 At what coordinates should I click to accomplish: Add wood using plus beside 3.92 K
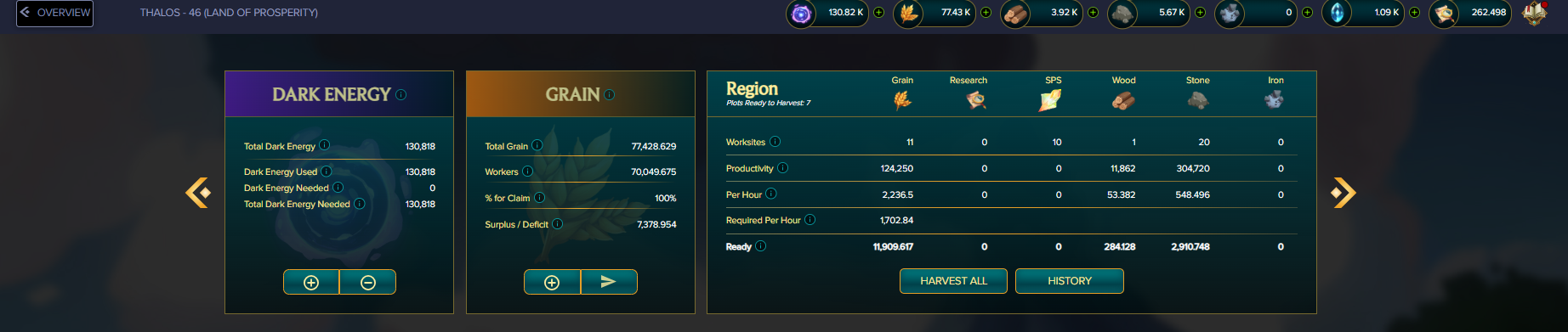click(1093, 13)
